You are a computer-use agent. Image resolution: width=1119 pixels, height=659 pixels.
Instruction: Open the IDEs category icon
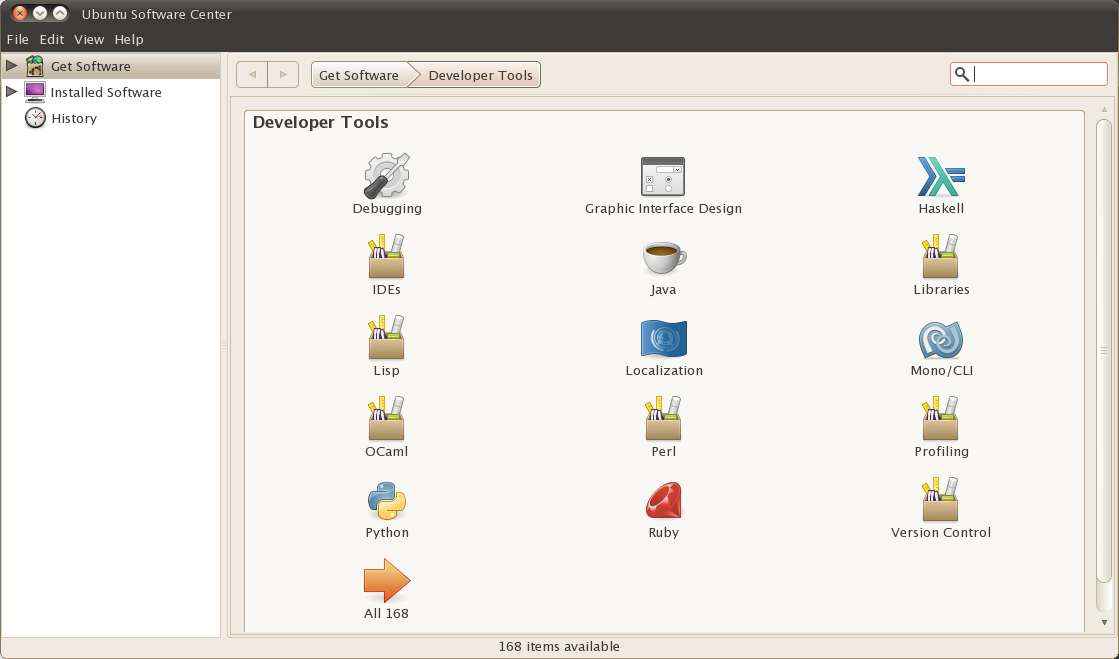386,256
